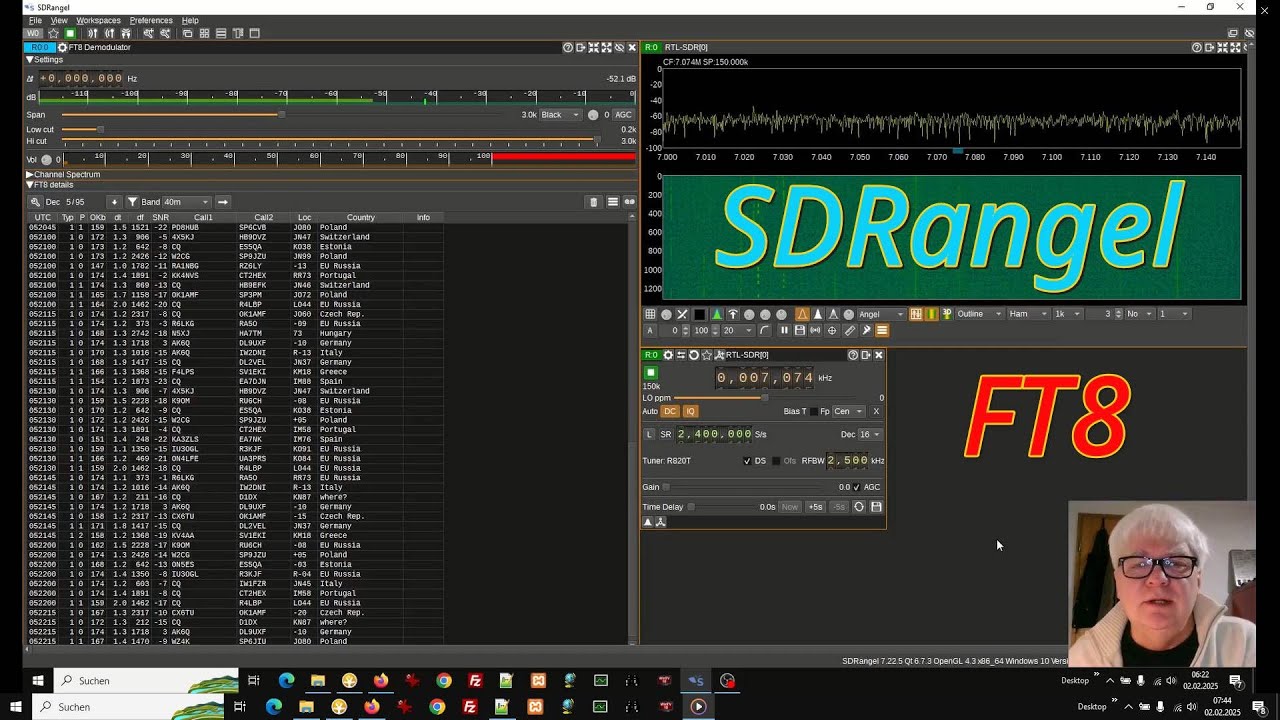The image size is (1280, 720).
Task: Start or stop all devices in workspace
Action: 70,33
